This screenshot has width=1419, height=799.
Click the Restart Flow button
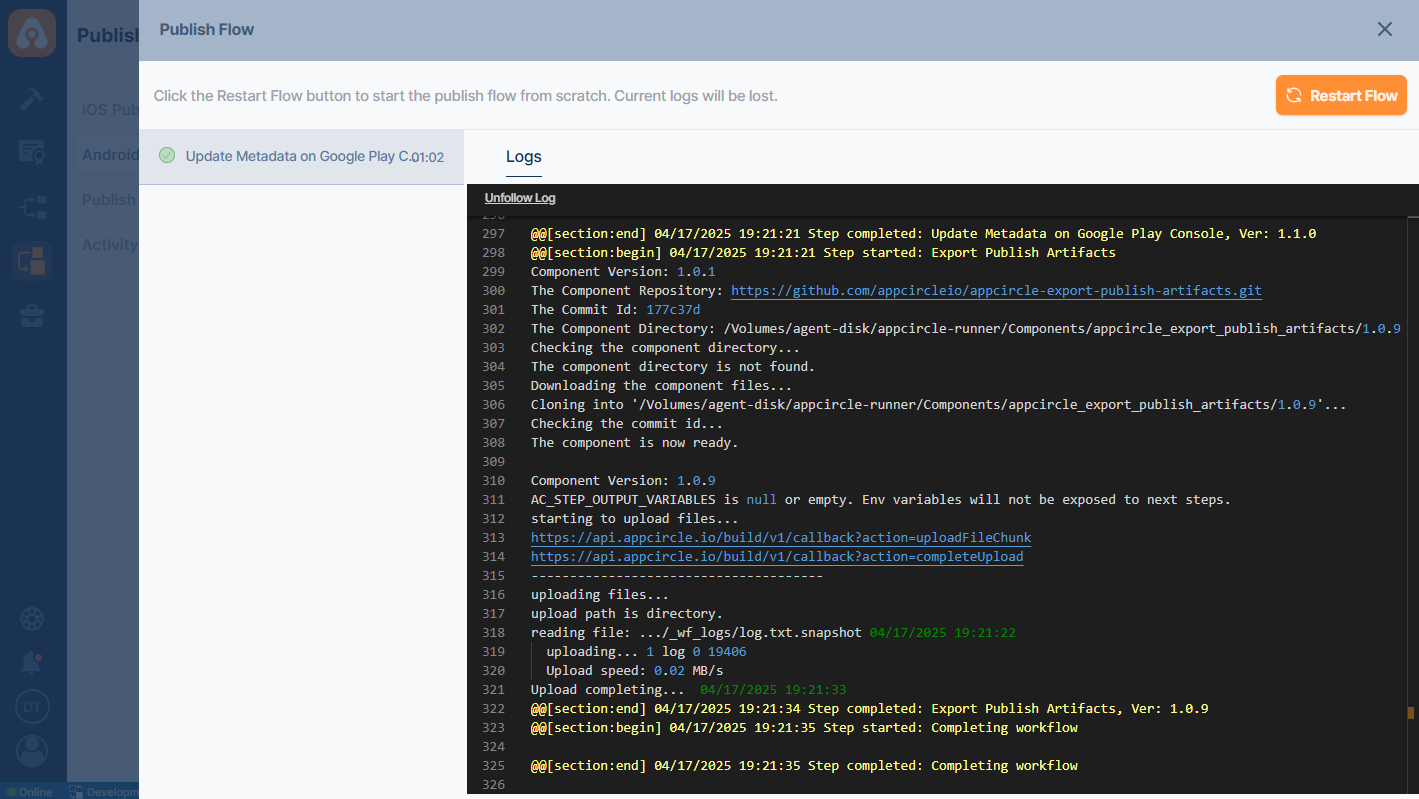[1341, 95]
